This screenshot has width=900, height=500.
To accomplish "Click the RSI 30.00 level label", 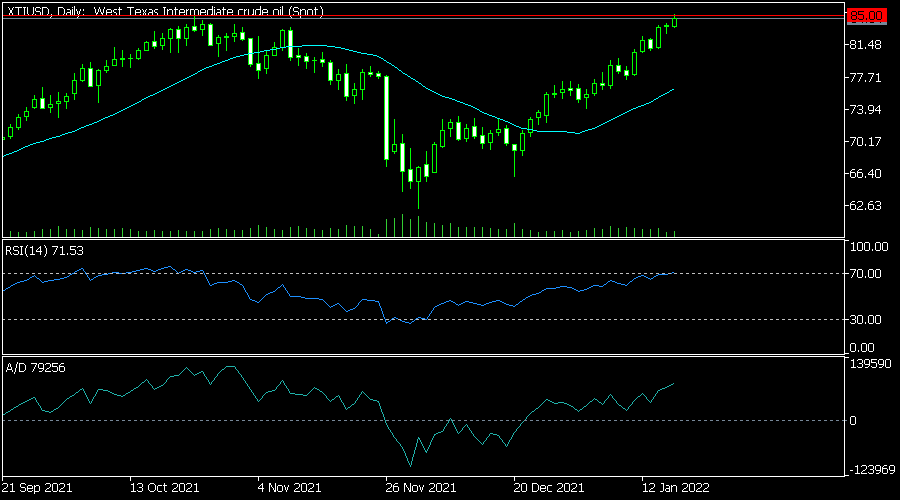I will (866, 320).
